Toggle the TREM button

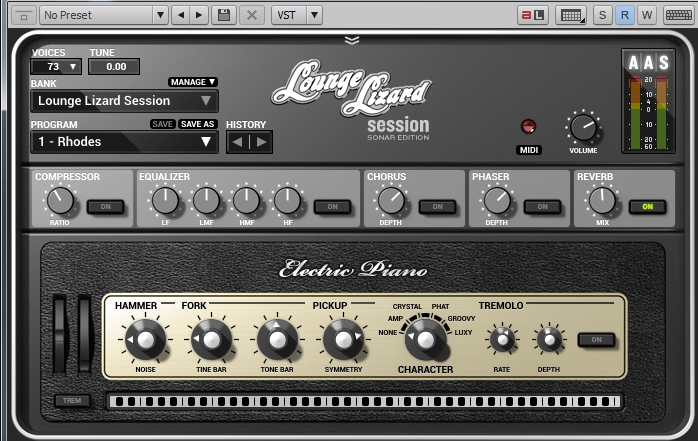tap(72, 401)
